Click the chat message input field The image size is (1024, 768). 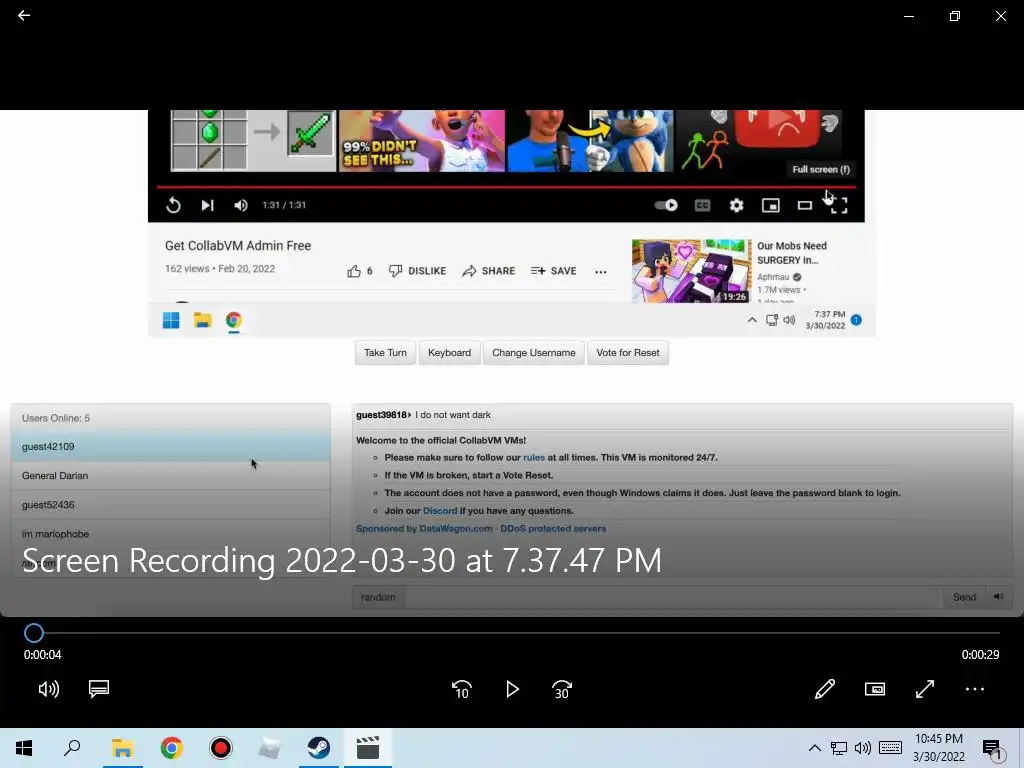click(673, 597)
